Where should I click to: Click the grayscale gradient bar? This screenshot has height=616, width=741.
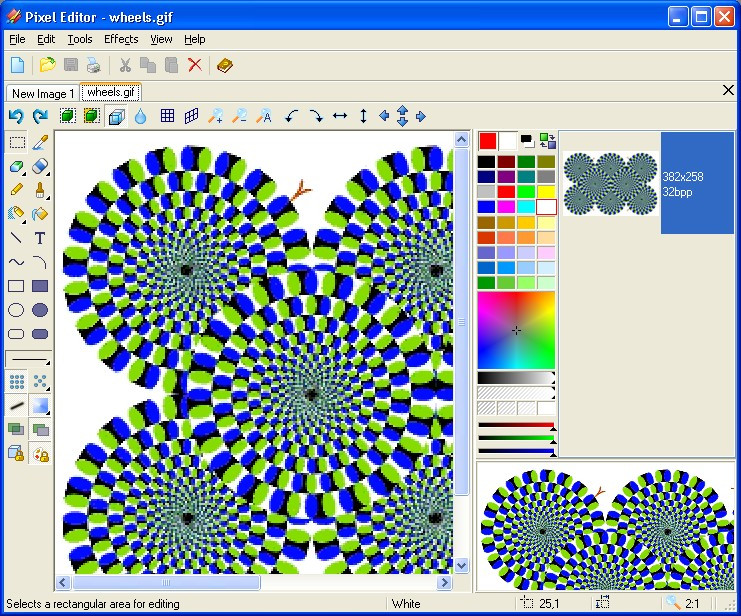[515, 378]
